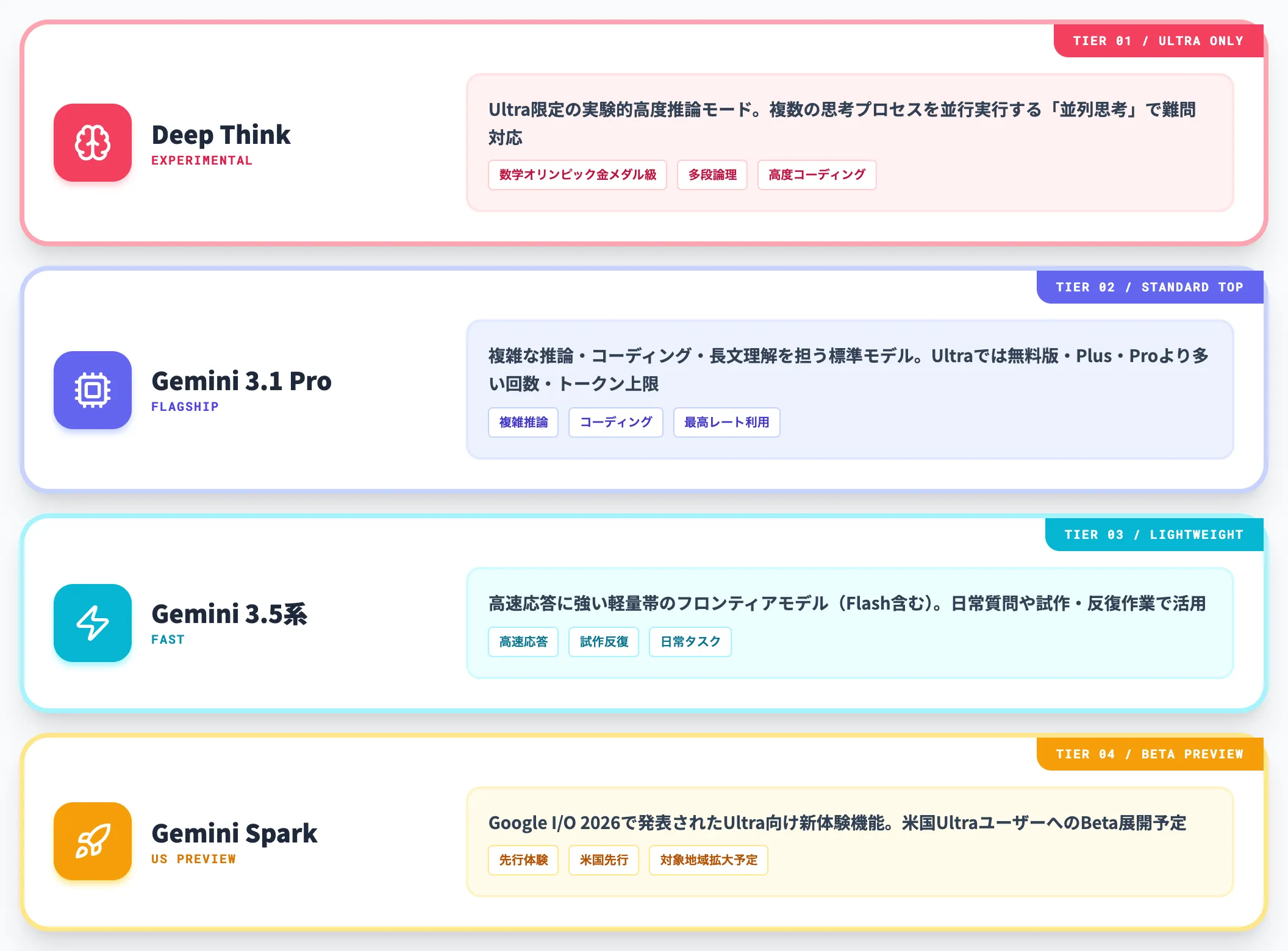The image size is (1288, 951).
Task: Click the コーディング tag under Gemini 3.1 Pro
Action: coord(616,422)
